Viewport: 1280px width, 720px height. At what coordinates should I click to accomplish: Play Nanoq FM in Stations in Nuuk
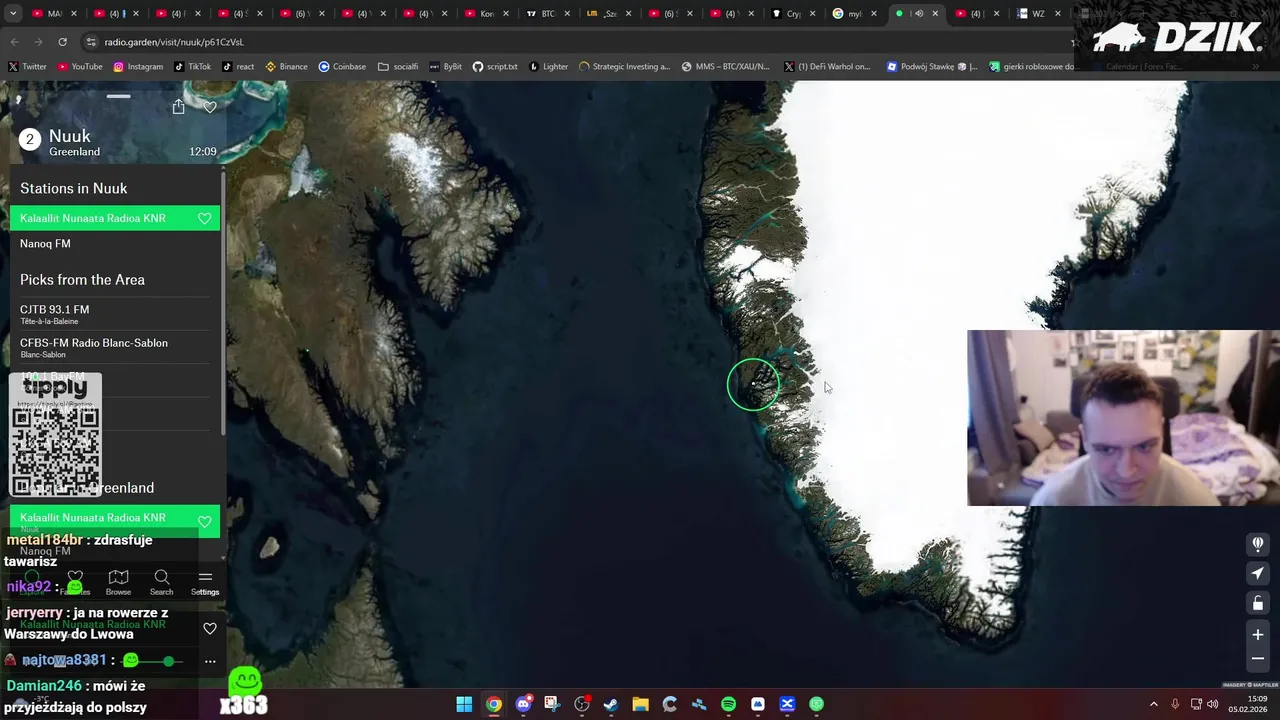click(x=115, y=244)
